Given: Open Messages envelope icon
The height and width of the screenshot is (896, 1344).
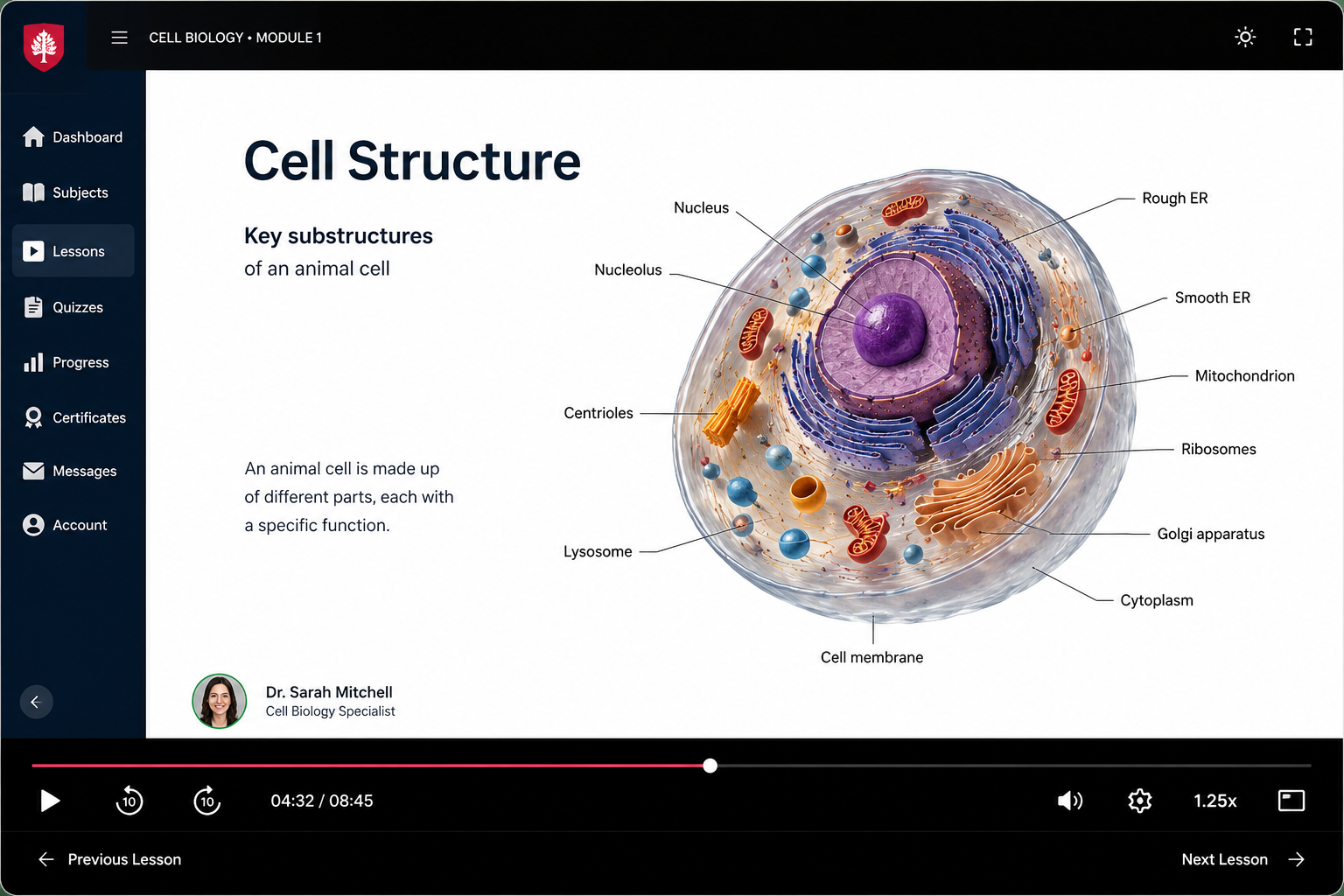Looking at the screenshot, I should point(33,471).
